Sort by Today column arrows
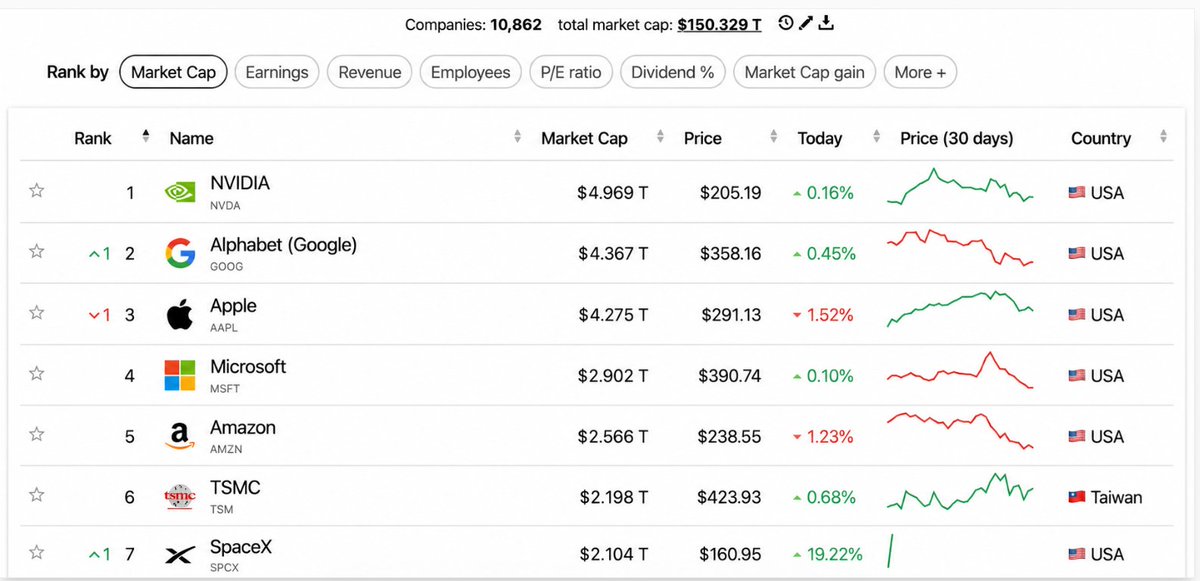 click(x=877, y=137)
